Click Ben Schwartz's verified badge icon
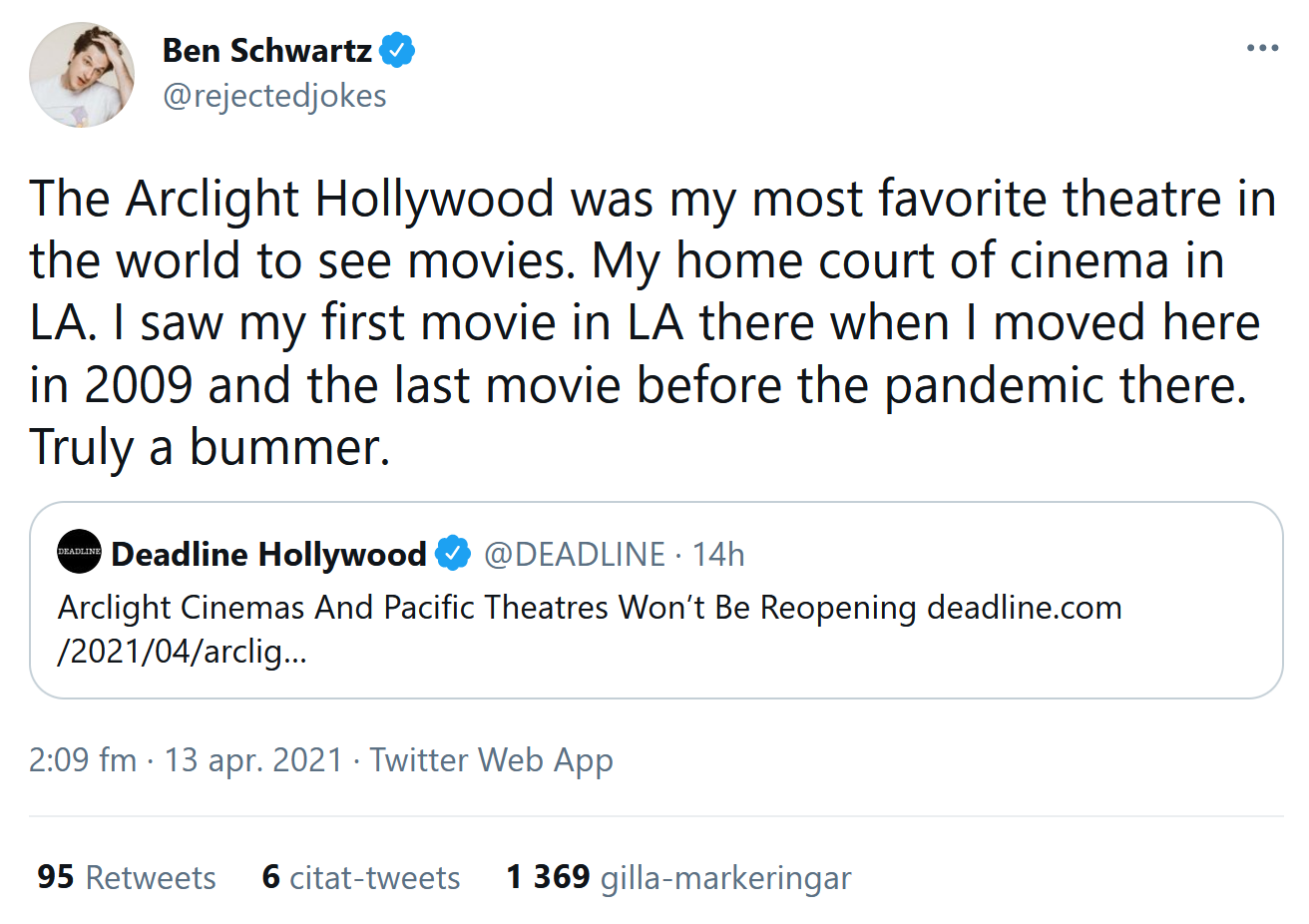The height and width of the screenshot is (924, 1309). coord(398,48)
